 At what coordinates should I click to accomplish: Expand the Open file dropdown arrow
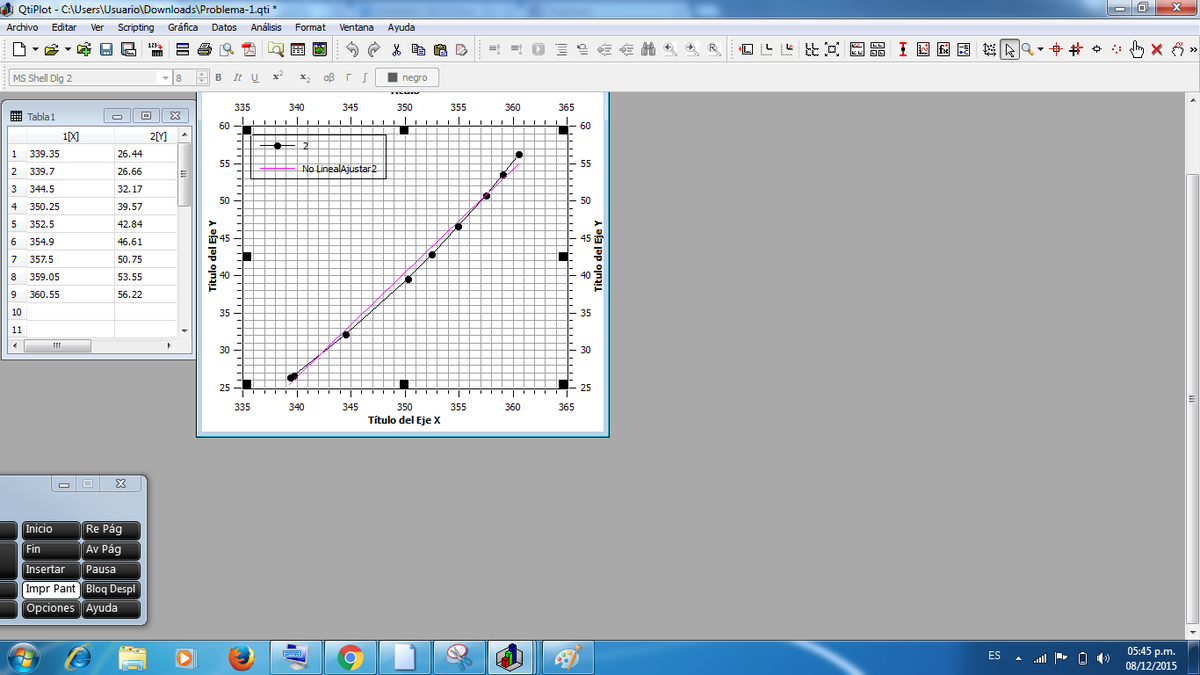tap(67, 49)
